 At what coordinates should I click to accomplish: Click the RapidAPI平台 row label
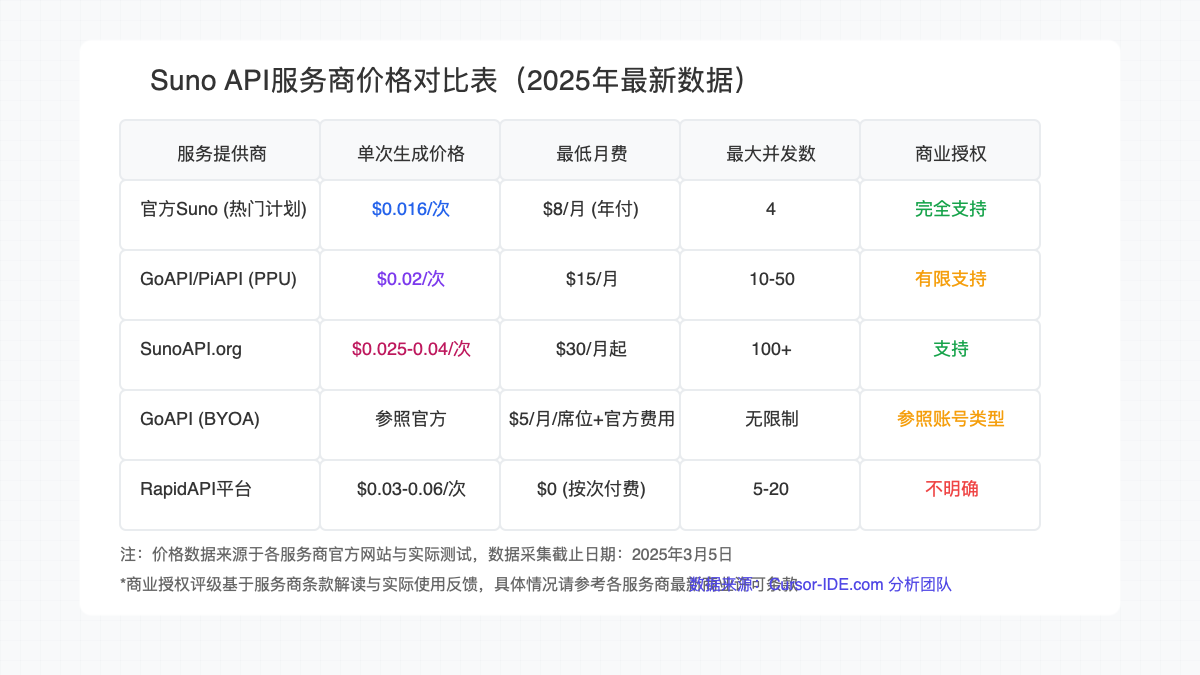coord(196,489)
